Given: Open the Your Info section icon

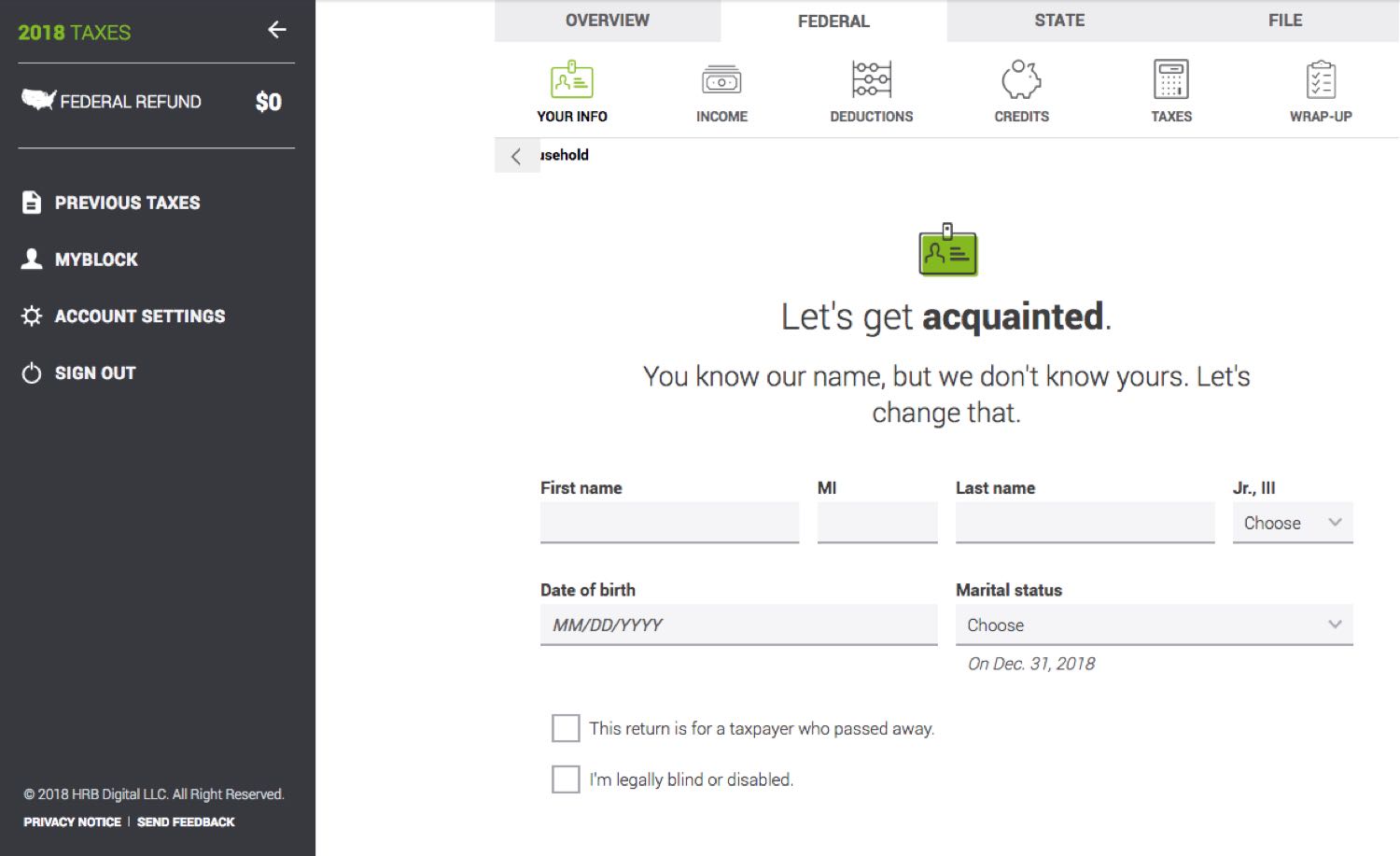Looking at the screenshot, I should (x=571, y=80).
